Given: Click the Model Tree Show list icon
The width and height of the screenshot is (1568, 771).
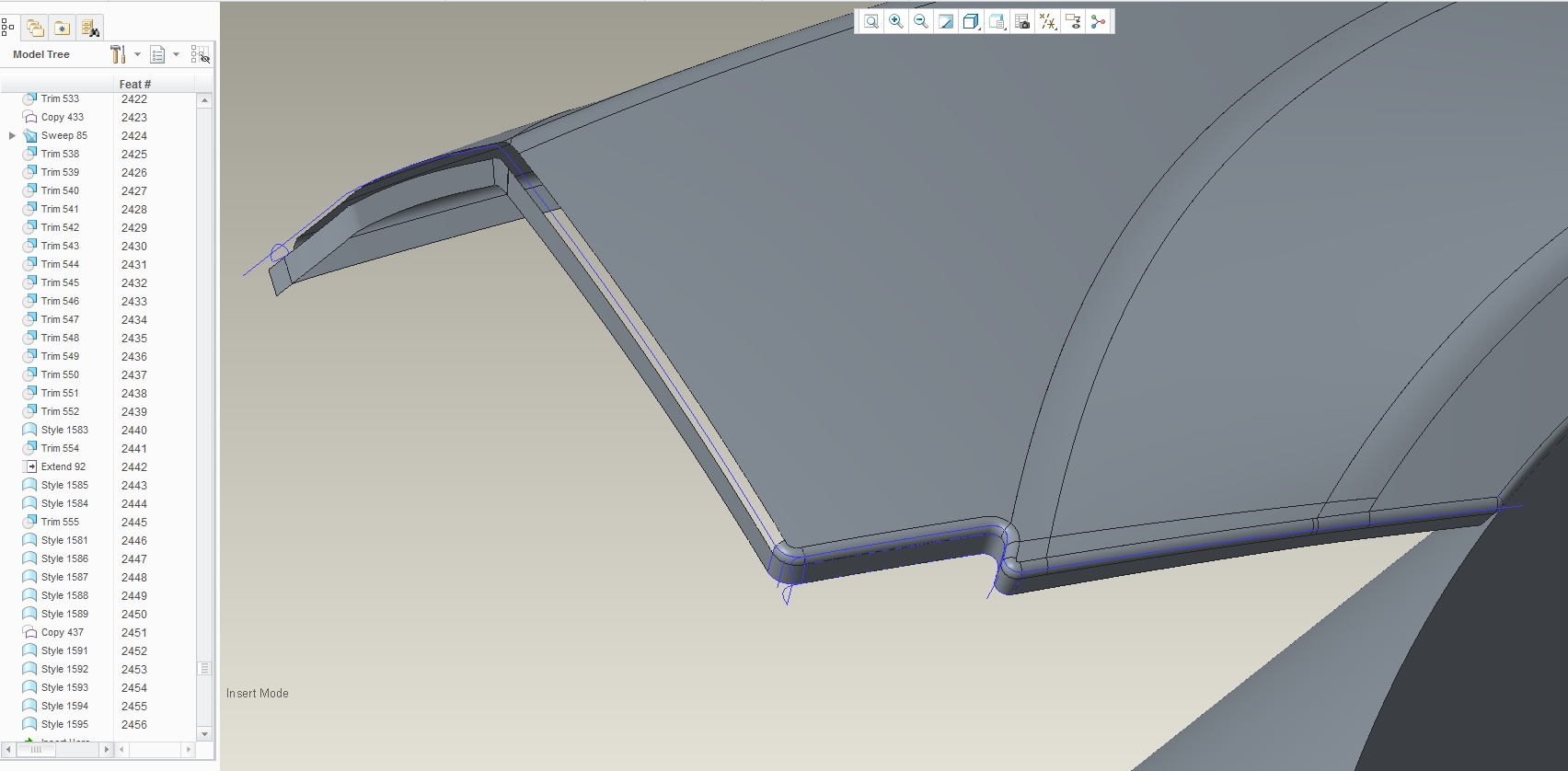Looking at the screenshot, I should [157, 55].
